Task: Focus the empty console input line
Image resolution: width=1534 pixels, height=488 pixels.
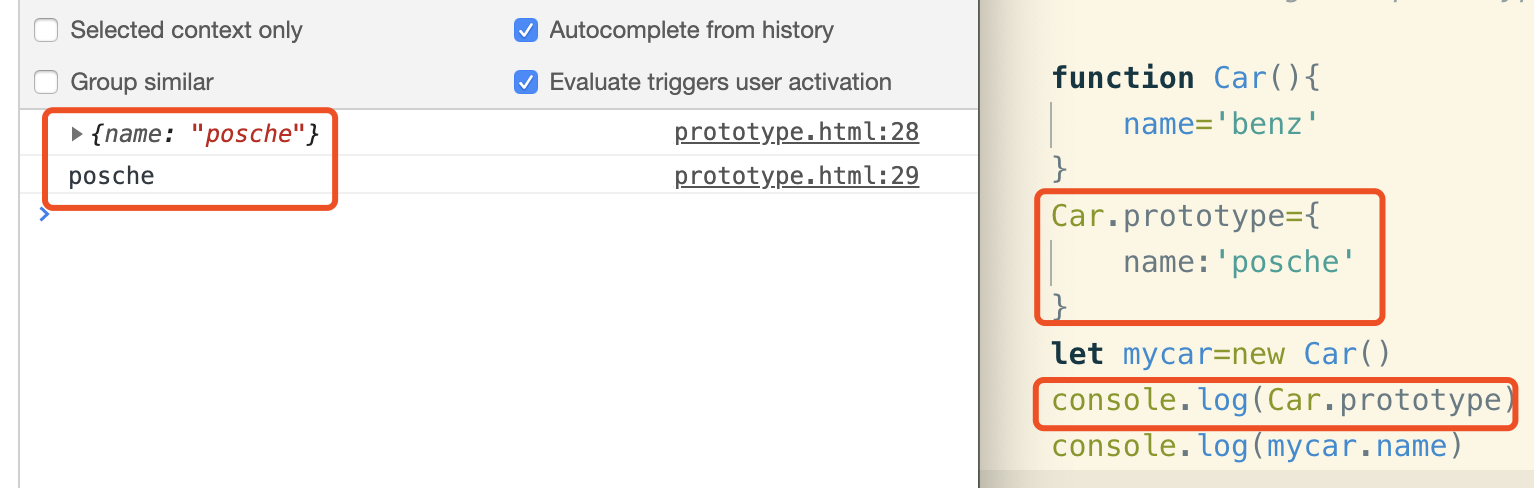Action: [x=400, y=214]
